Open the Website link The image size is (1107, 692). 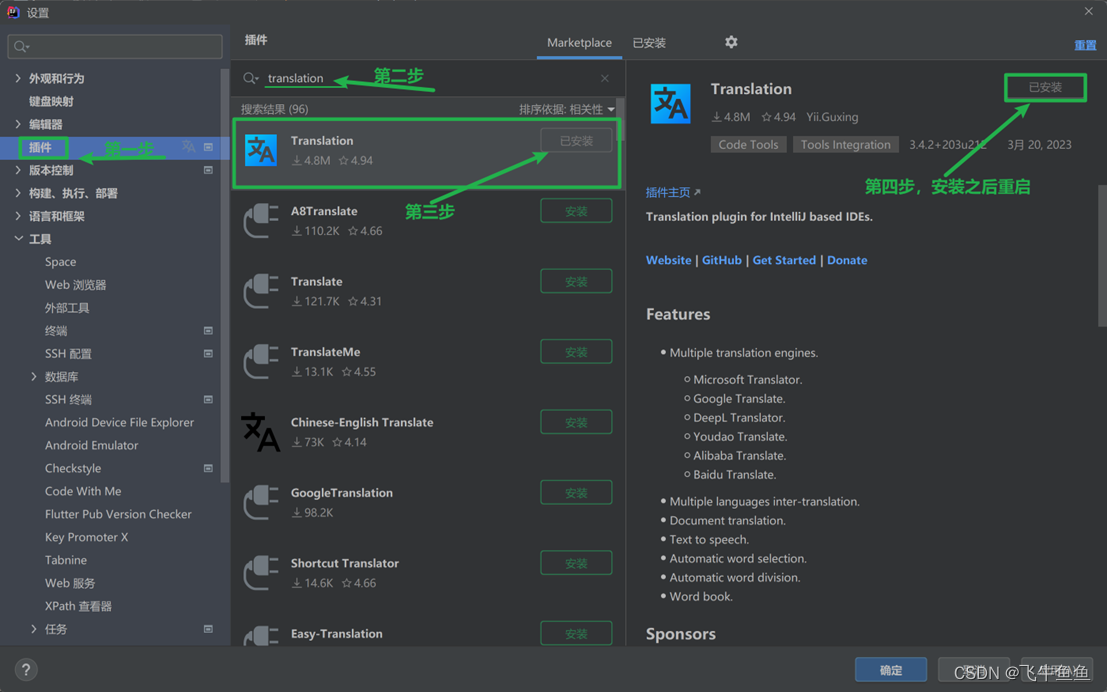[x=668, y=260]
